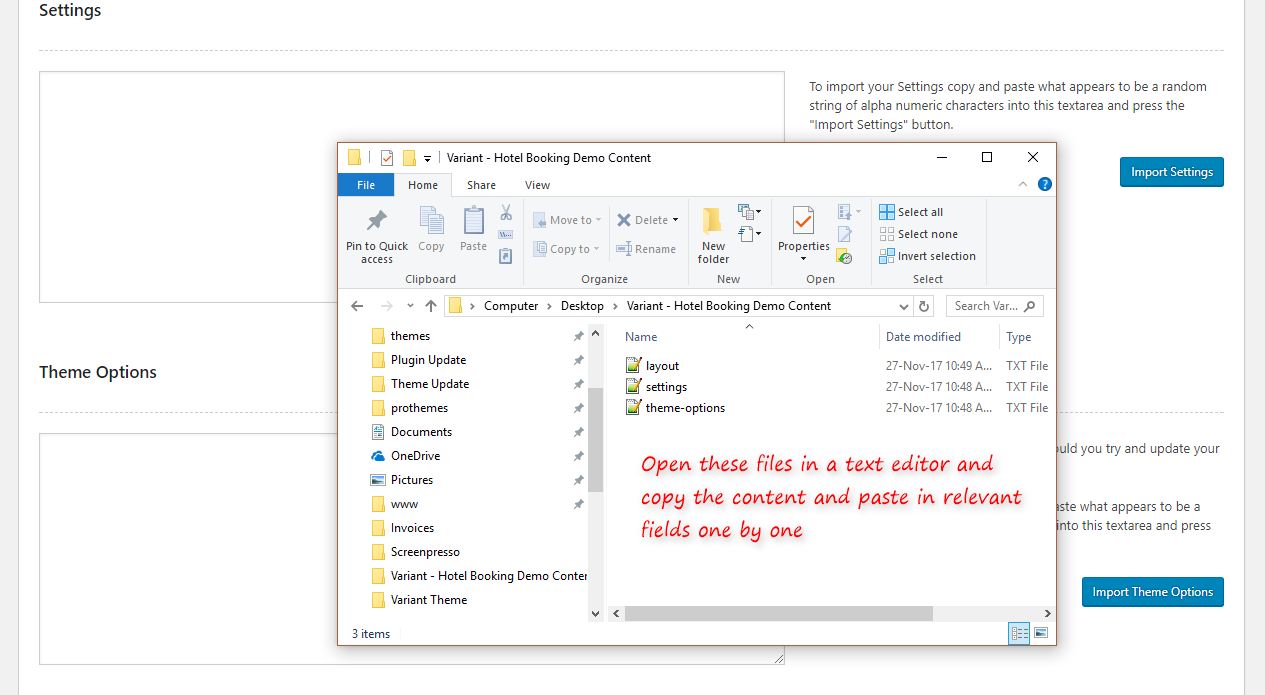Click the Import Settings button

(1172, 172)
